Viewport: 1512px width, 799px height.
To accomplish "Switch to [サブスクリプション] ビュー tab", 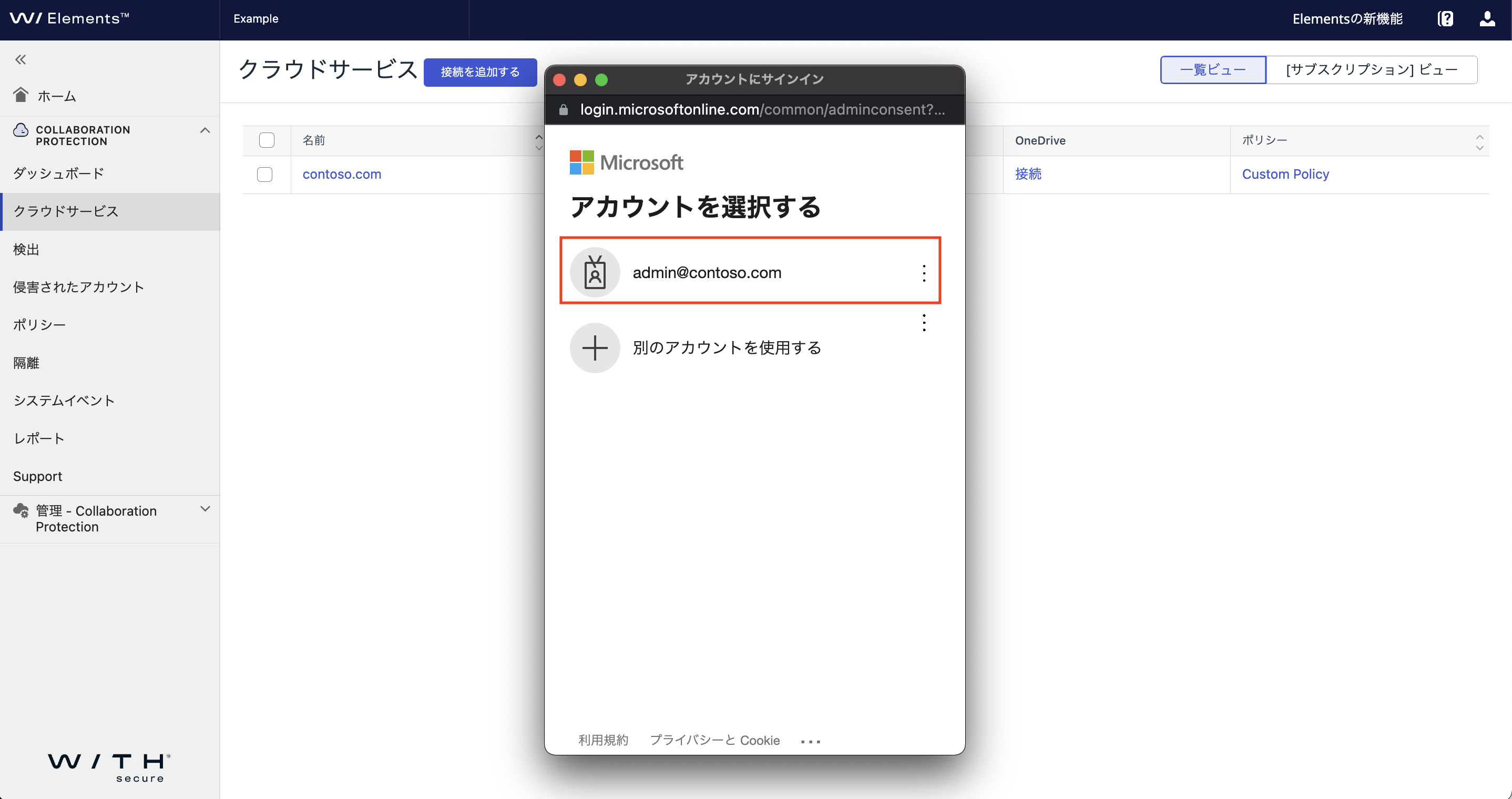I will pyautogui.click(x=1372, y=70).
